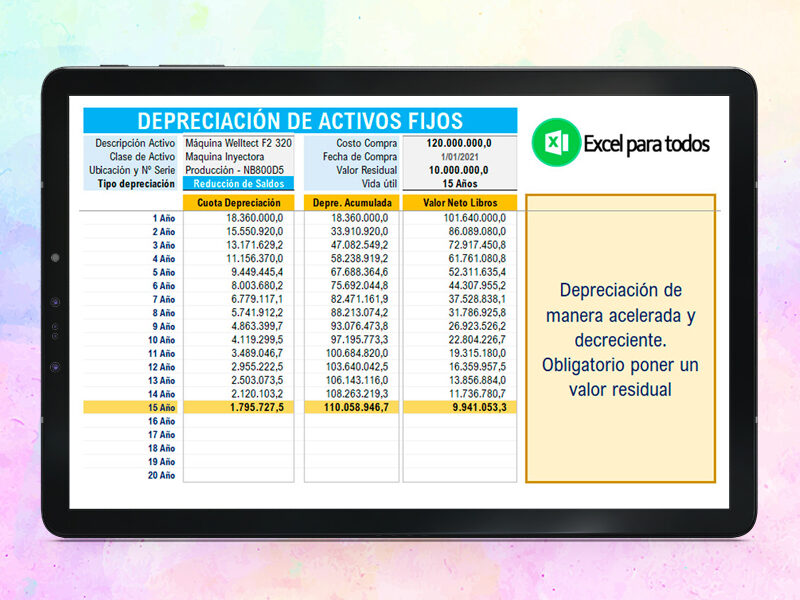
Task: Click the Valor Residual value 10.000.000,0
Action: pyautogui.click(x=459, y=170)
